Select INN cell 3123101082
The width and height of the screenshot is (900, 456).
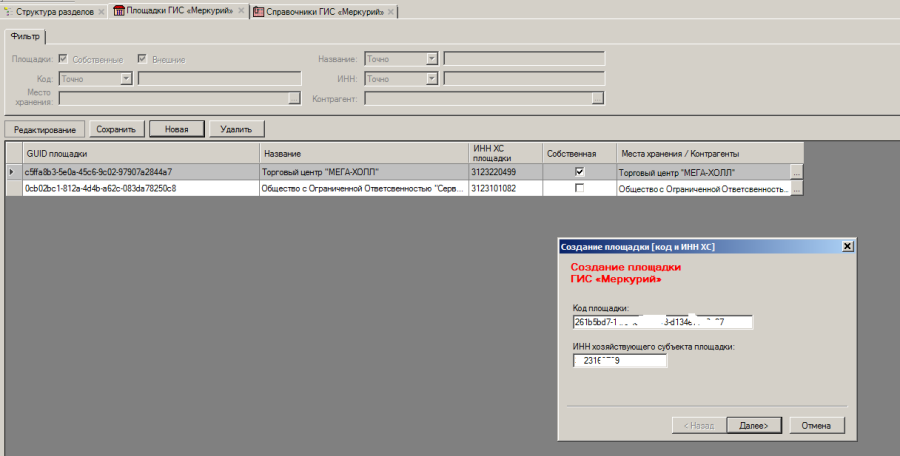(505, 188)
